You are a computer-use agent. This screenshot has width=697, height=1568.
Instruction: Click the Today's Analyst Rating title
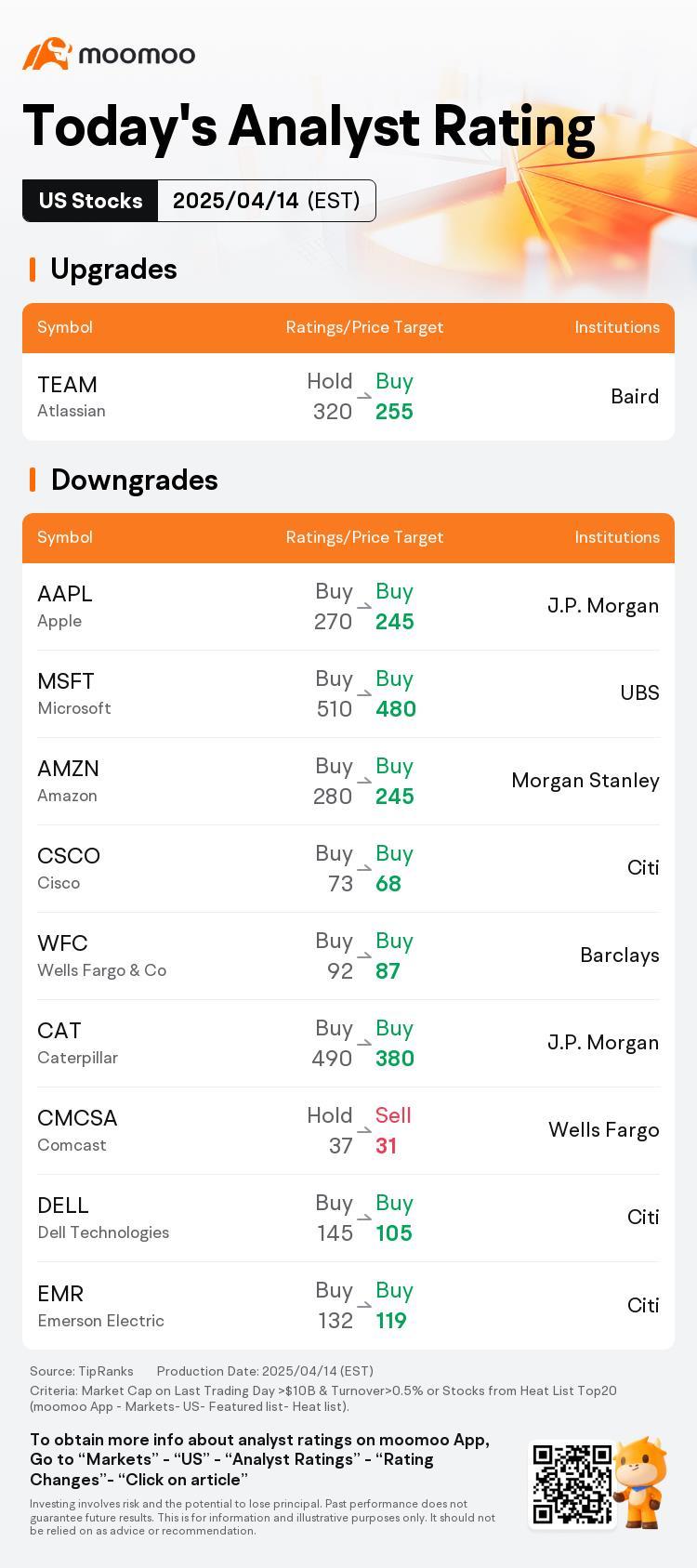coord(309,126)
